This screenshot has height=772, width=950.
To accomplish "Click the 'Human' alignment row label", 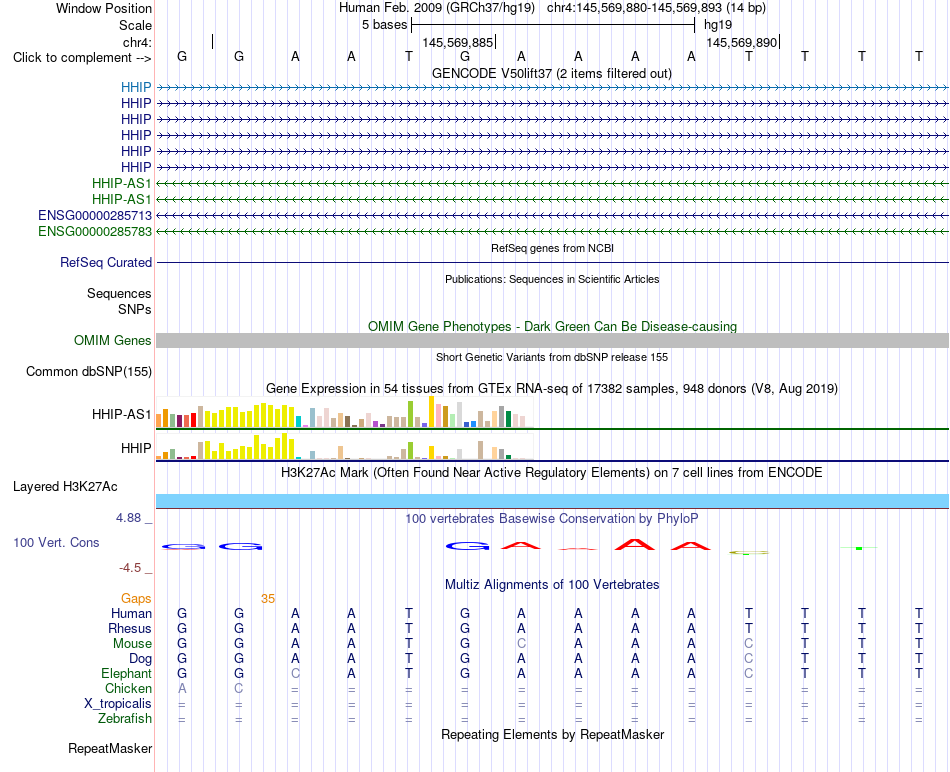I will 131,613.
